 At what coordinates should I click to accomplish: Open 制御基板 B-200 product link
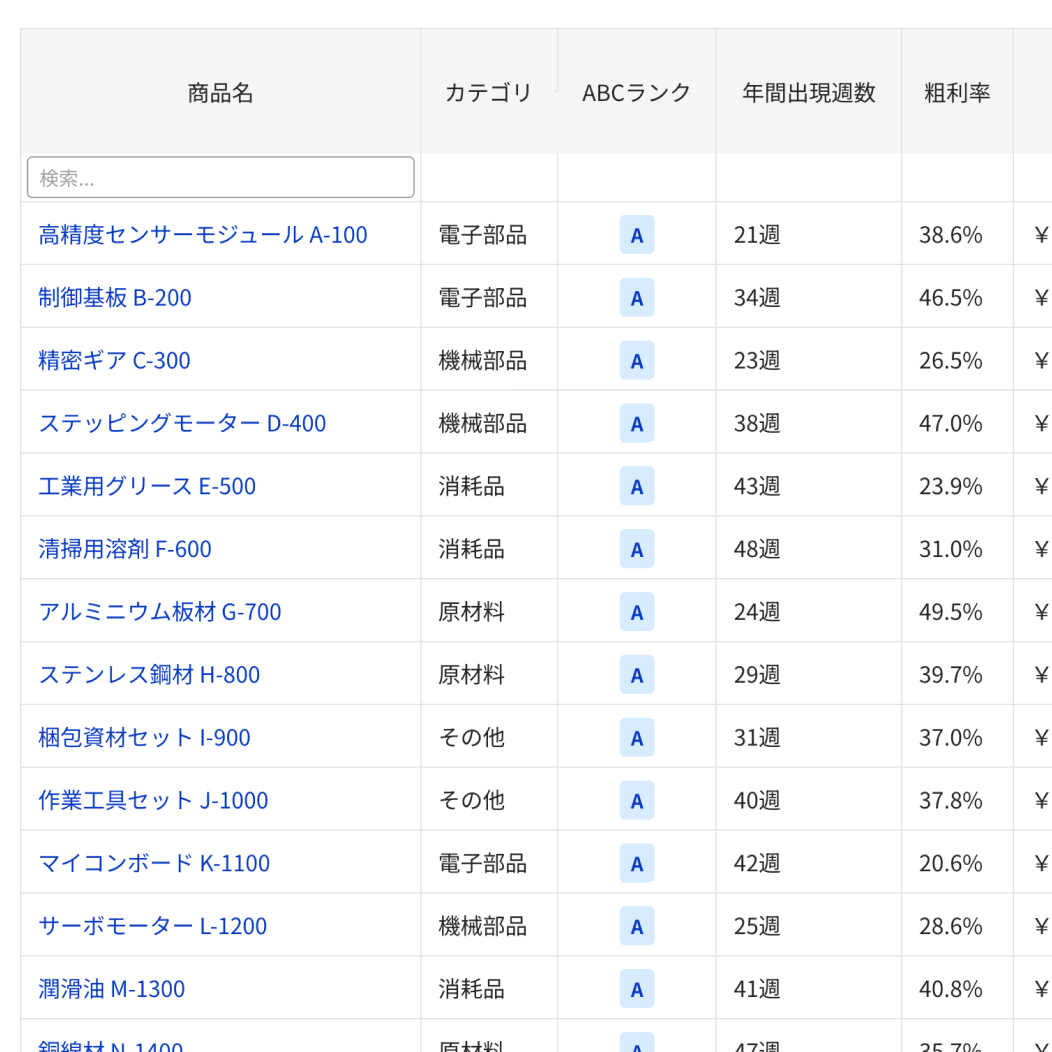(115, 297)
